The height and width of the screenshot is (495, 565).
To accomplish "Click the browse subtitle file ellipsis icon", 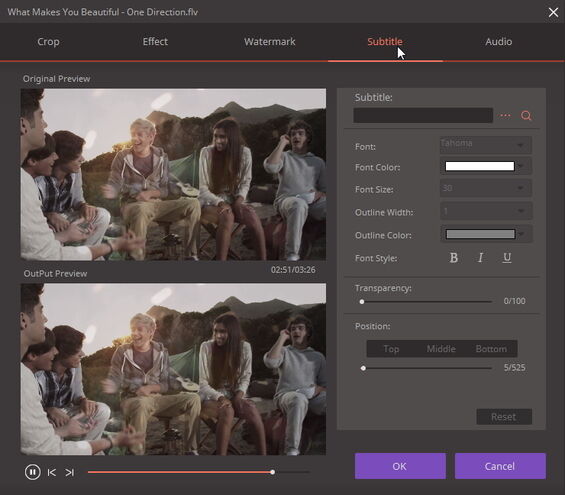I will pos(505,116).
